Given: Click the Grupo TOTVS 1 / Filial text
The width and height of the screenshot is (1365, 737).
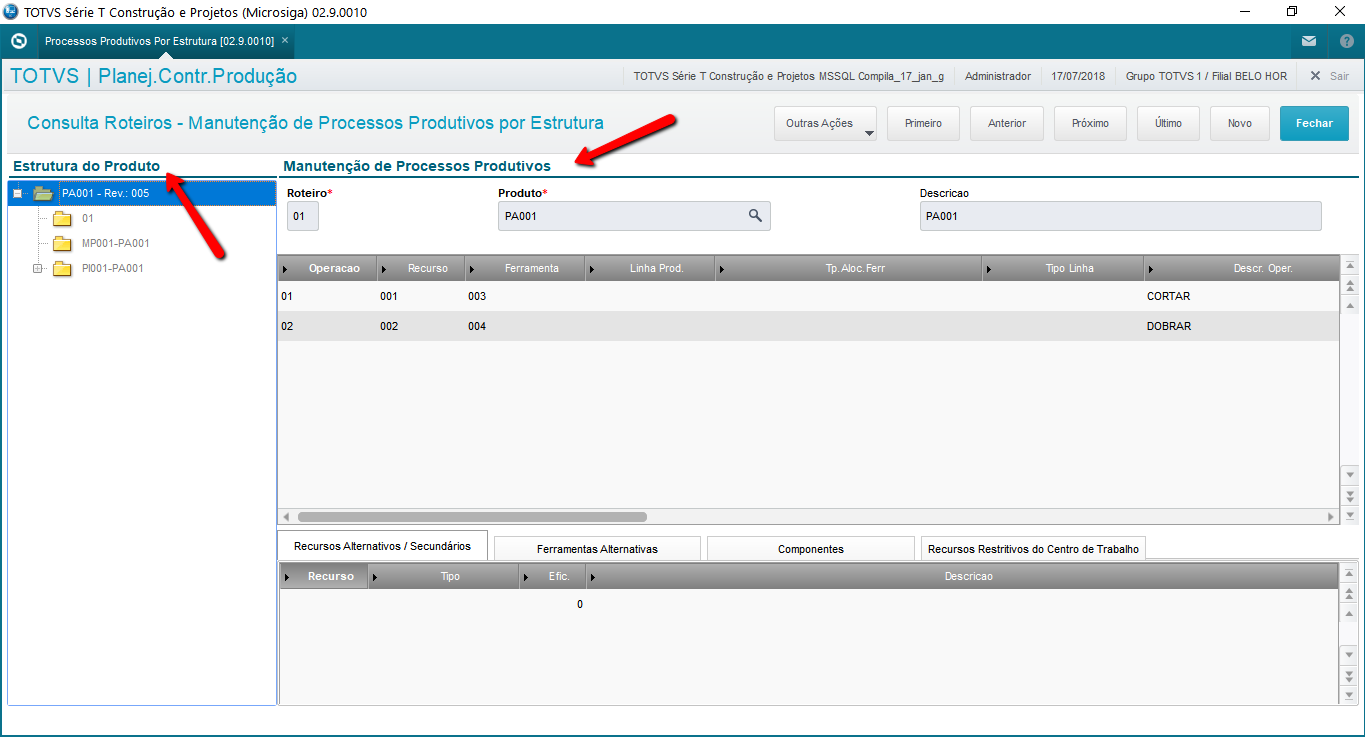Looking at the screenshot, I should pyautogui.click(x=1207, y=76).
